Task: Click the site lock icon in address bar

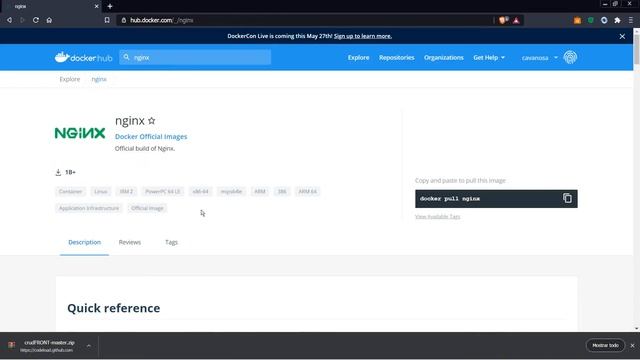Action: tap(124, 20)
